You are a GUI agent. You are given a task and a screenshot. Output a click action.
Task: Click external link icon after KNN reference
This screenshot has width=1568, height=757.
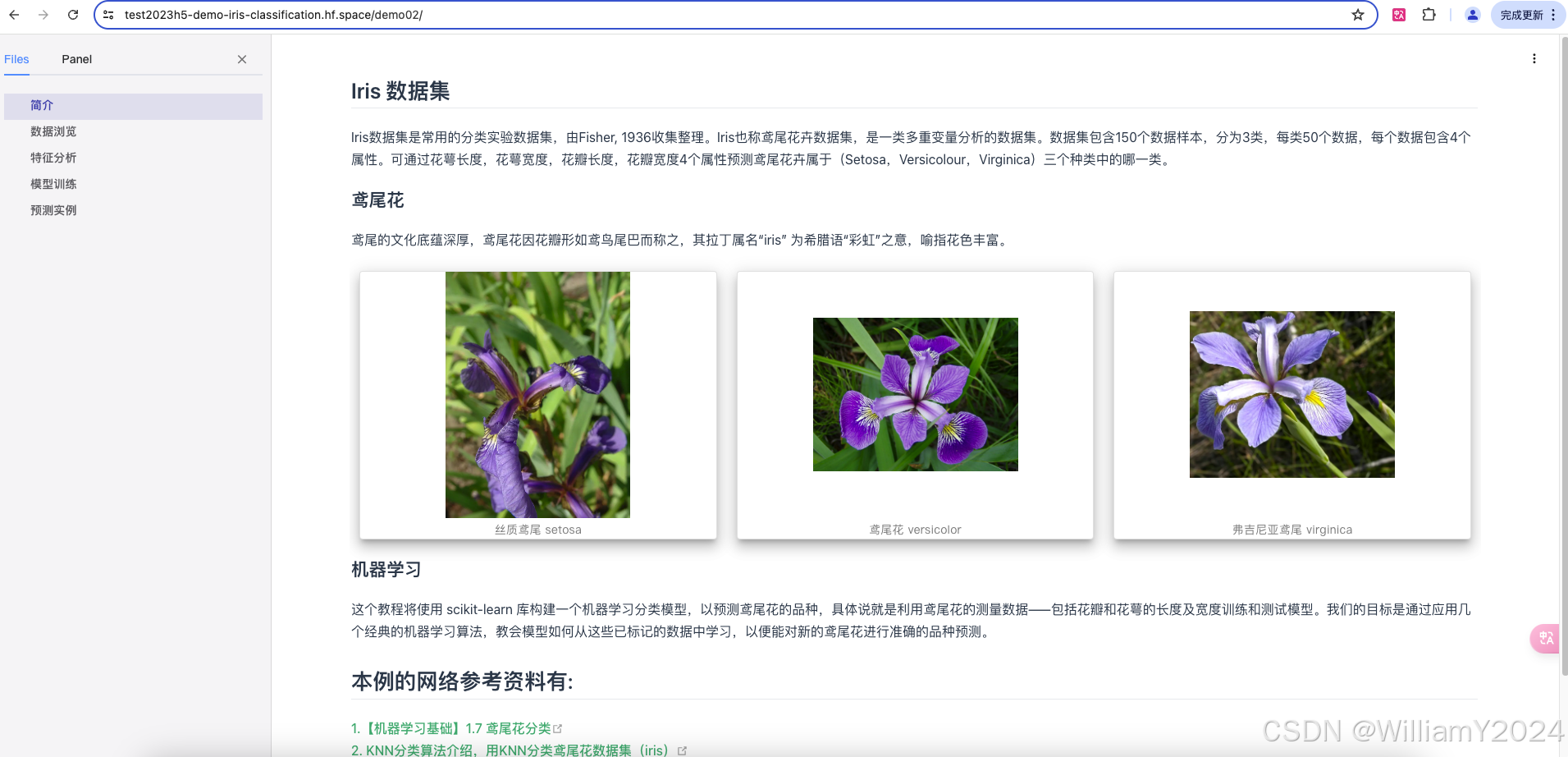pyautogui.click(x=682, y=751)
